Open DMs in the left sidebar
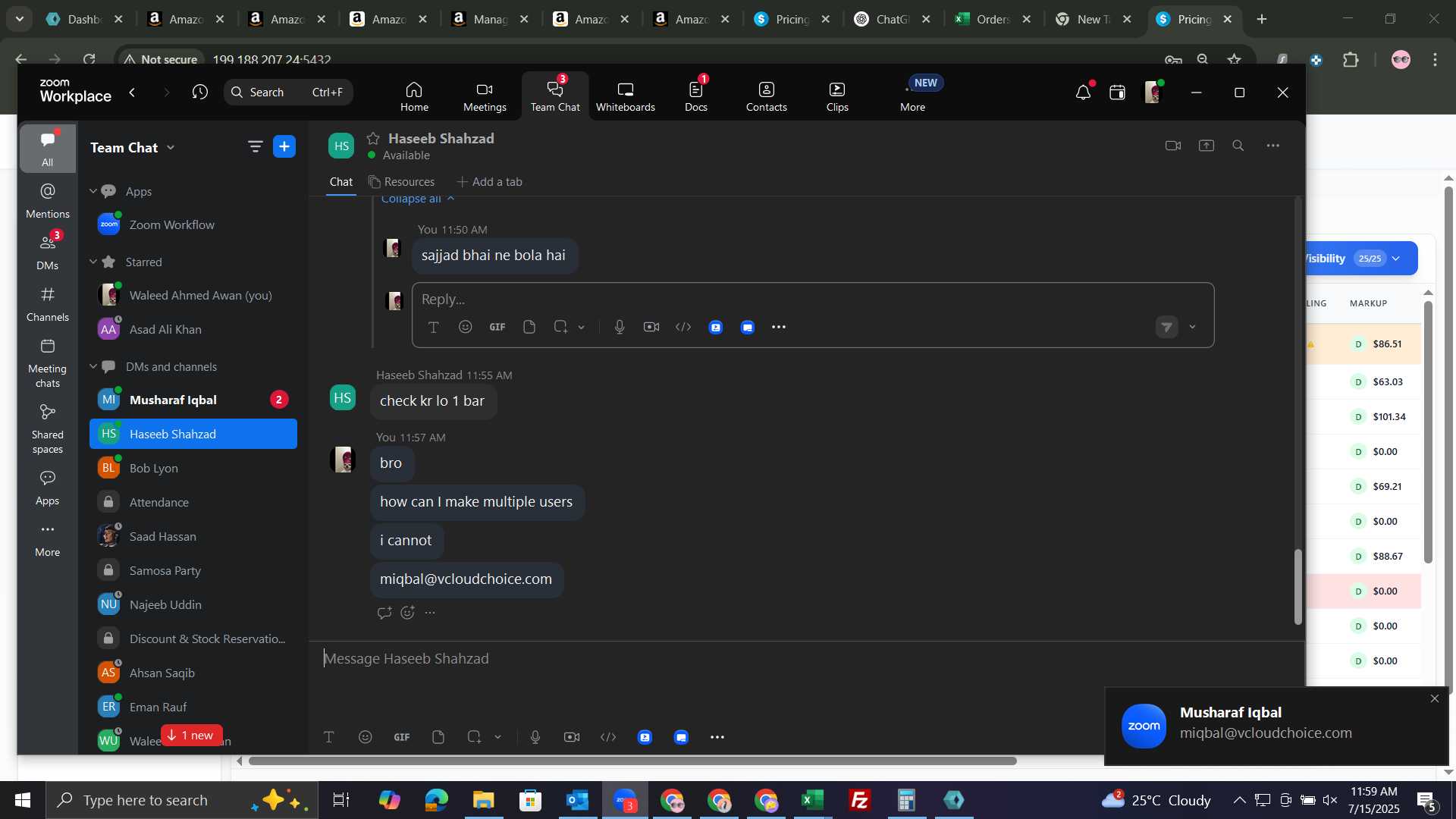 coord(47,252)
